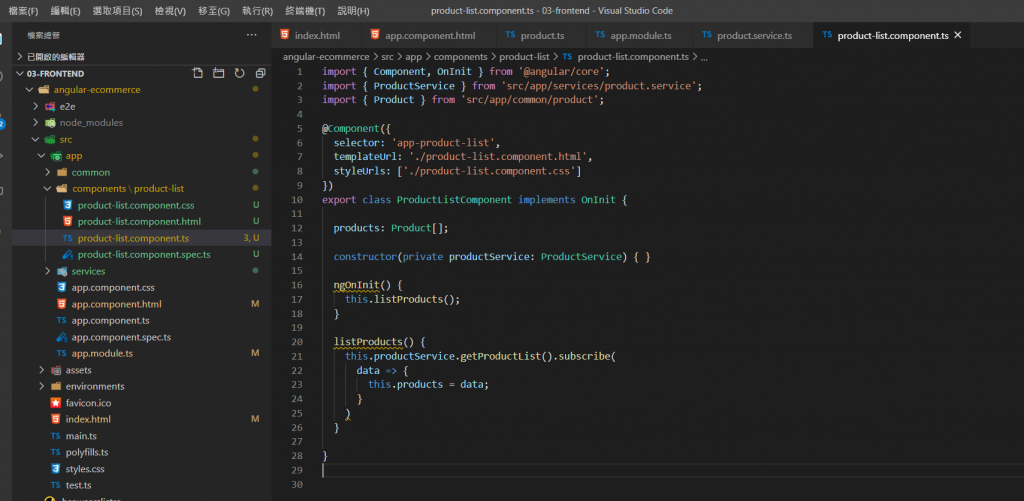
Task: Click the New File icon in explorer header
Action: (197, 73)
